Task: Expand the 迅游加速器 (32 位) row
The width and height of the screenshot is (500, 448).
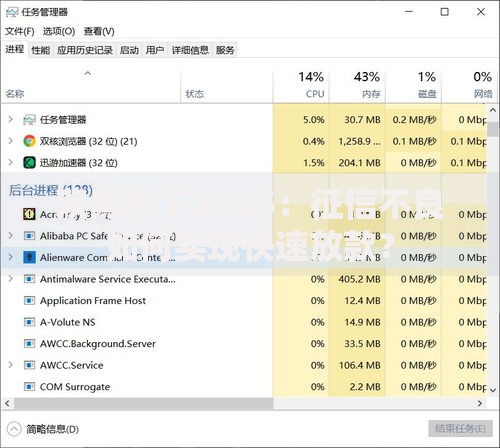Action: [x=11, y=163]
